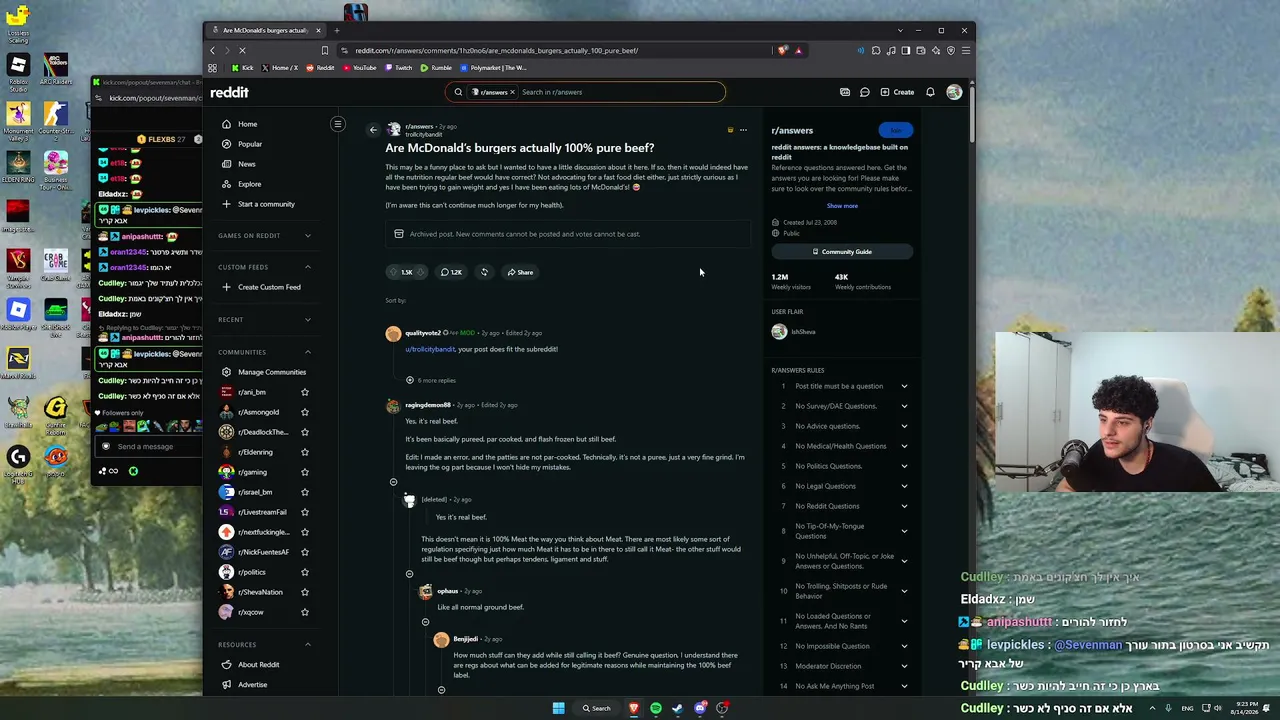Favorite the r/israel_bm community star
The image size is (1280, 720).
tap(305, 492)
